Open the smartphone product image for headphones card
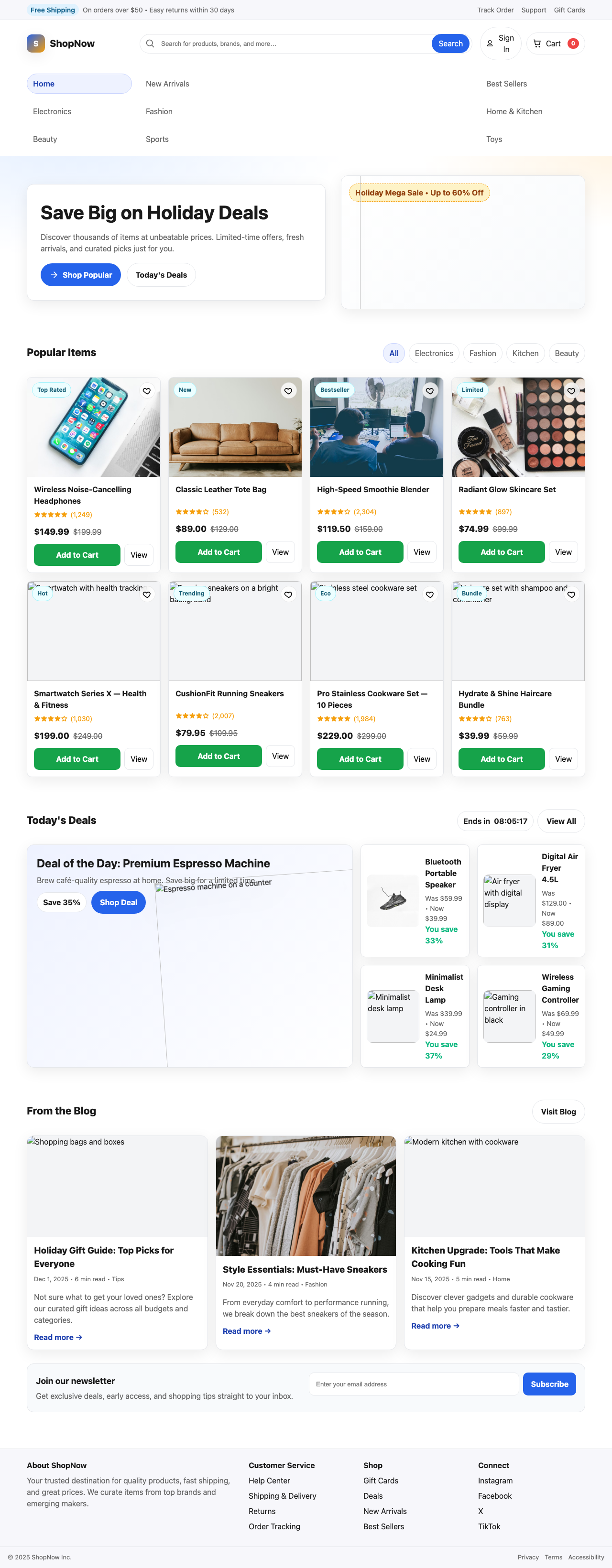 [x=94, y=427]
